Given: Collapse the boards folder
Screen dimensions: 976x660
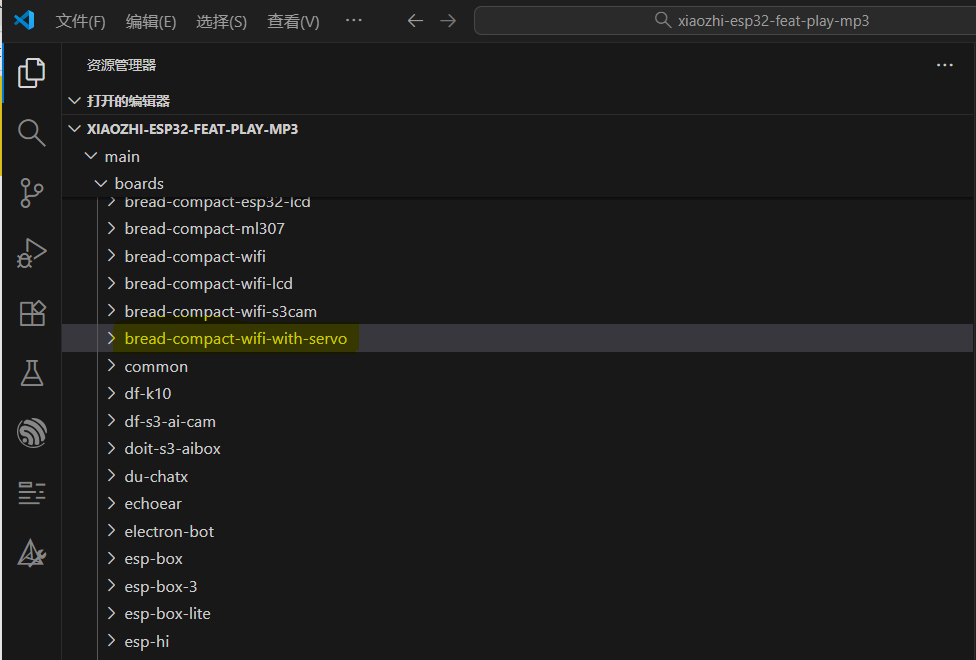Looking at the screenshot, I should (x=101, y=184).
